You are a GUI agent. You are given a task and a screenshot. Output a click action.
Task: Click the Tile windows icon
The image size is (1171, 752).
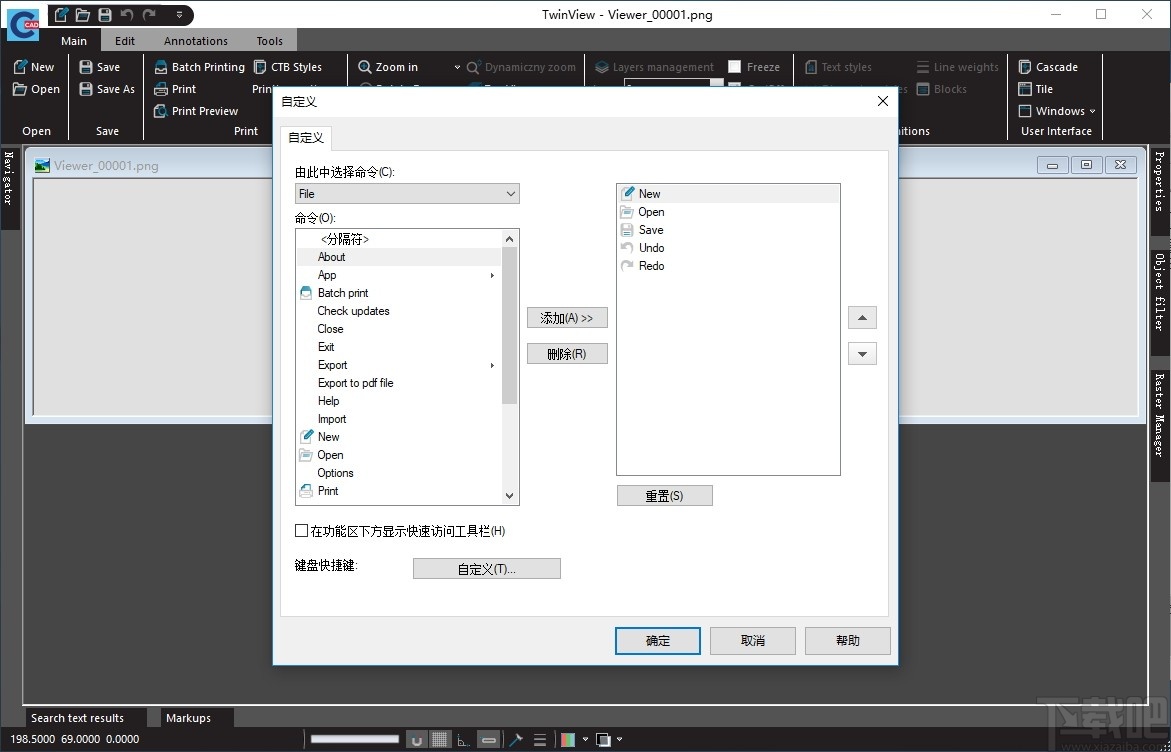pyautogui.click(x=1025, y=89)
